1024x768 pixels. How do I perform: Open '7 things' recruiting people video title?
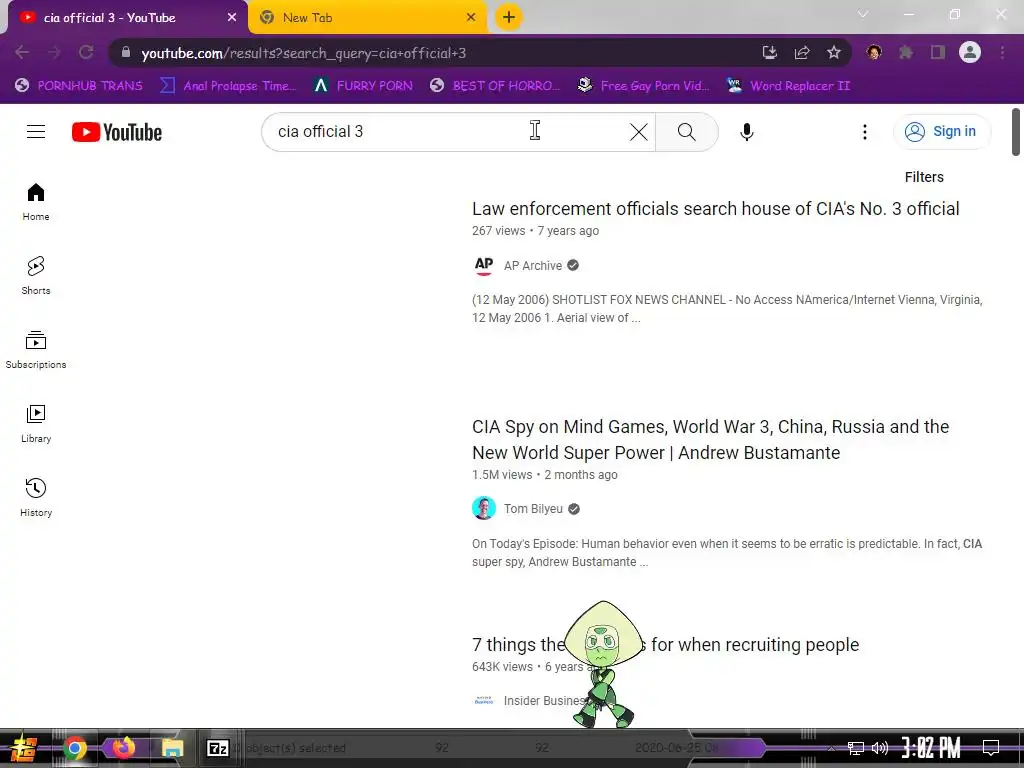[665, 645]
